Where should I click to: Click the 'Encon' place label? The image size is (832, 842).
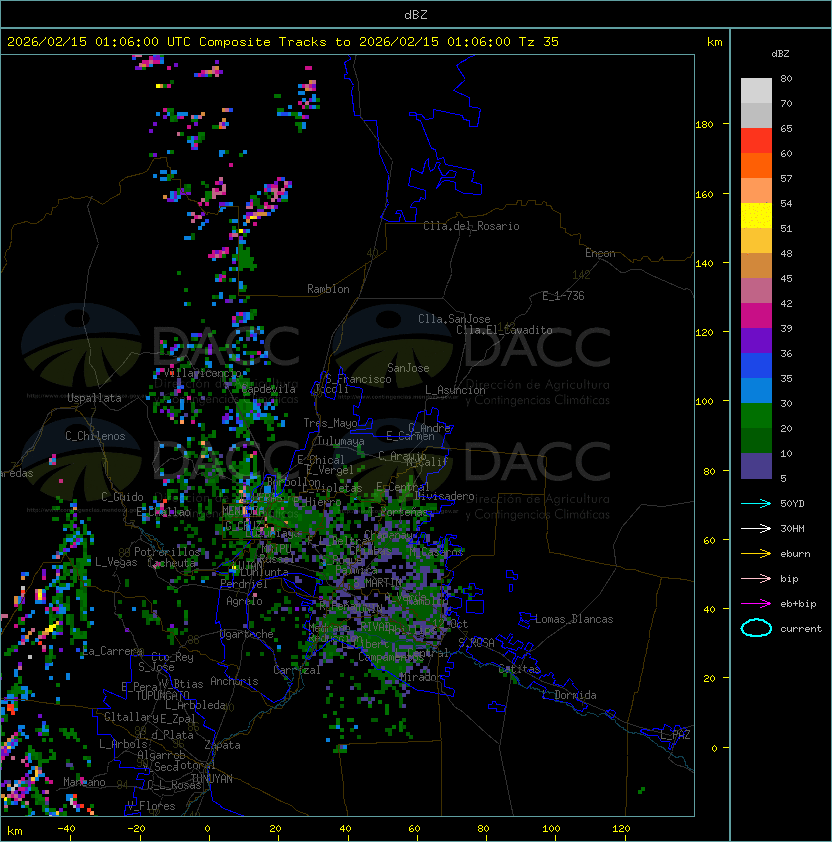pos(600,253)
